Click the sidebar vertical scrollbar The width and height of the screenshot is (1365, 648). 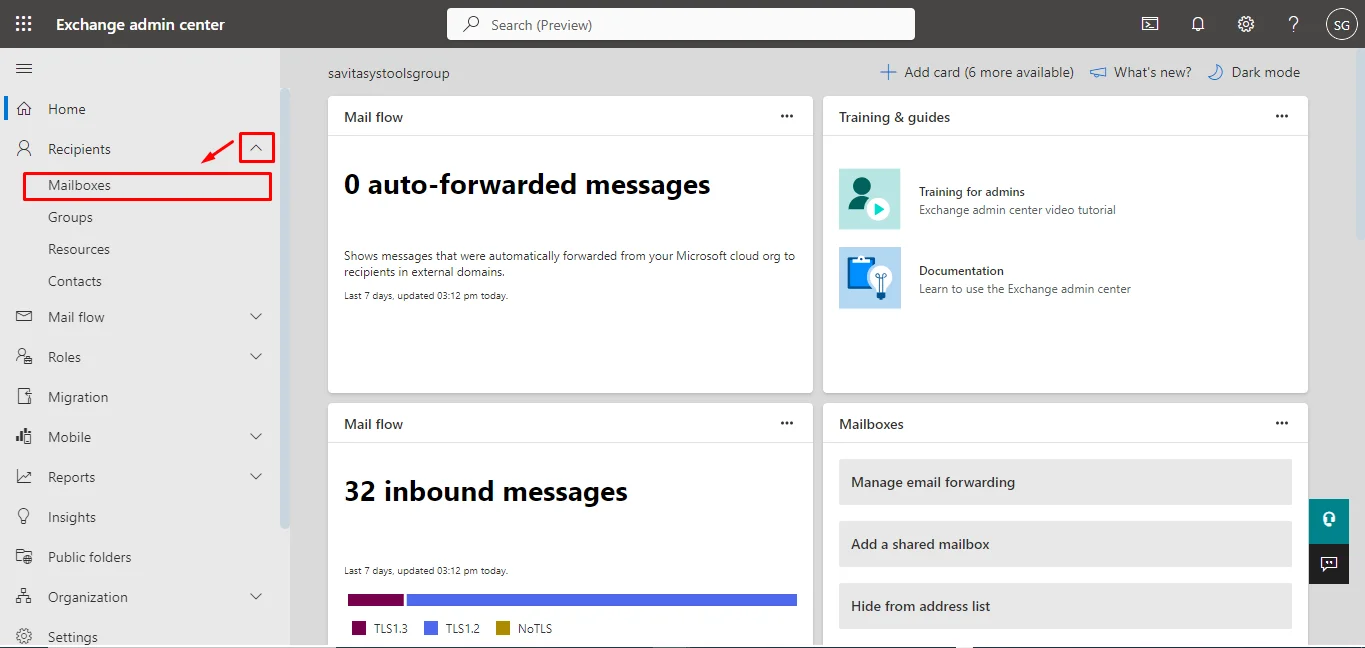click(x=285, y=308)
